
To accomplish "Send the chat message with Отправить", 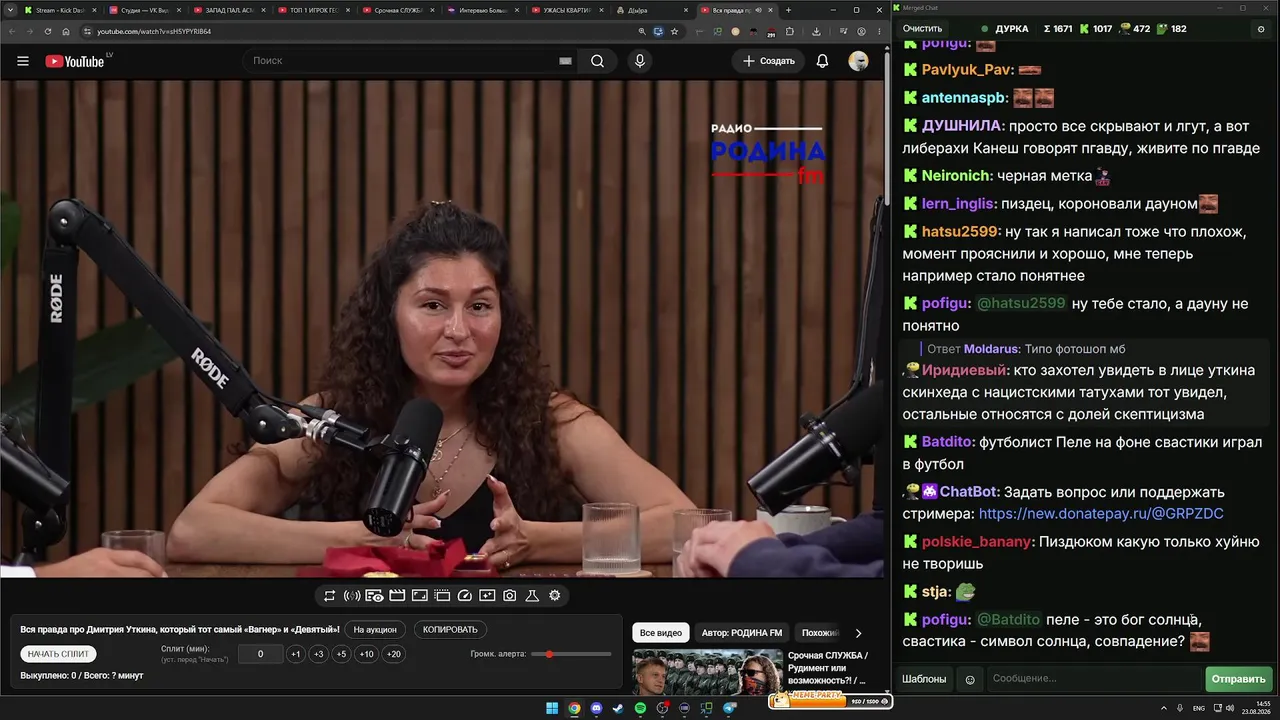I will [1238, 679].
